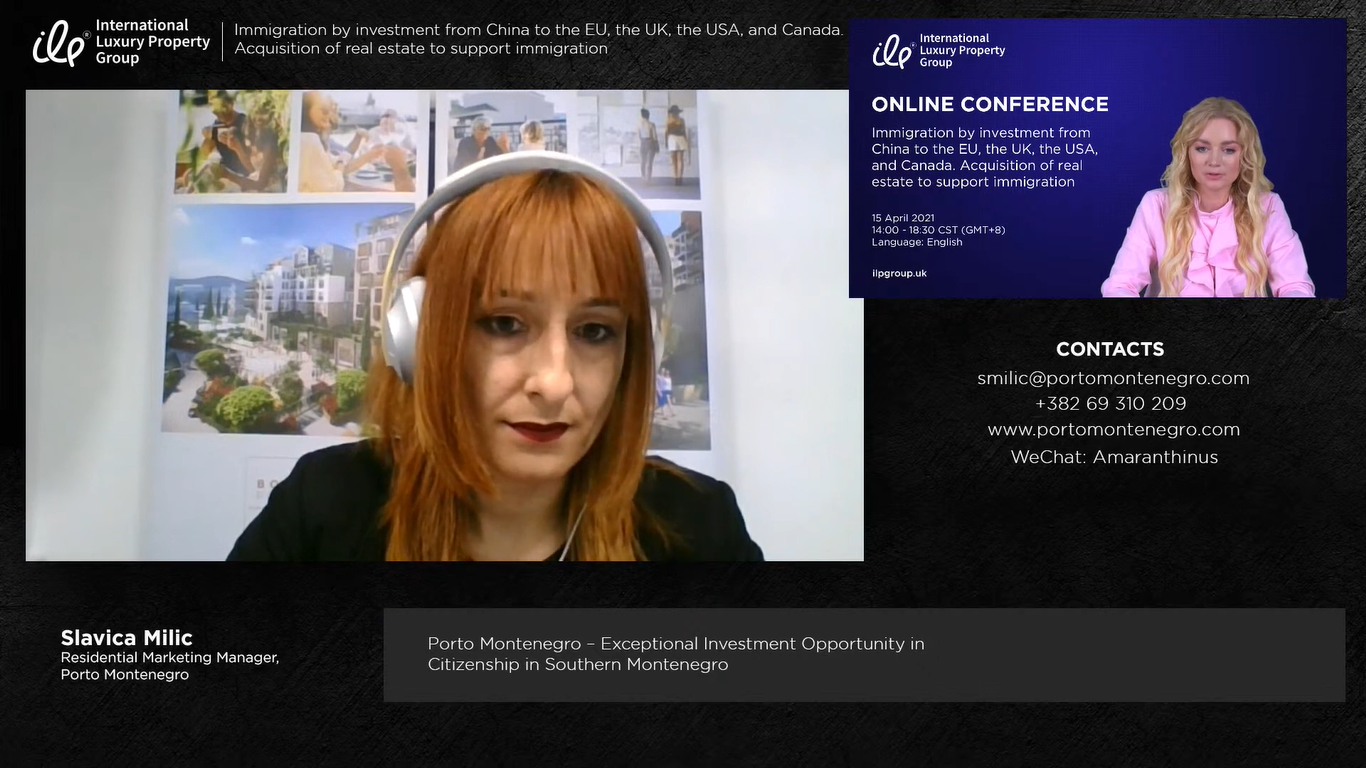Click the waterfront resort poster behind the speaker
Image resolution: width=1366 pixels, height=768 pixels.
click(x=280, y=320)
